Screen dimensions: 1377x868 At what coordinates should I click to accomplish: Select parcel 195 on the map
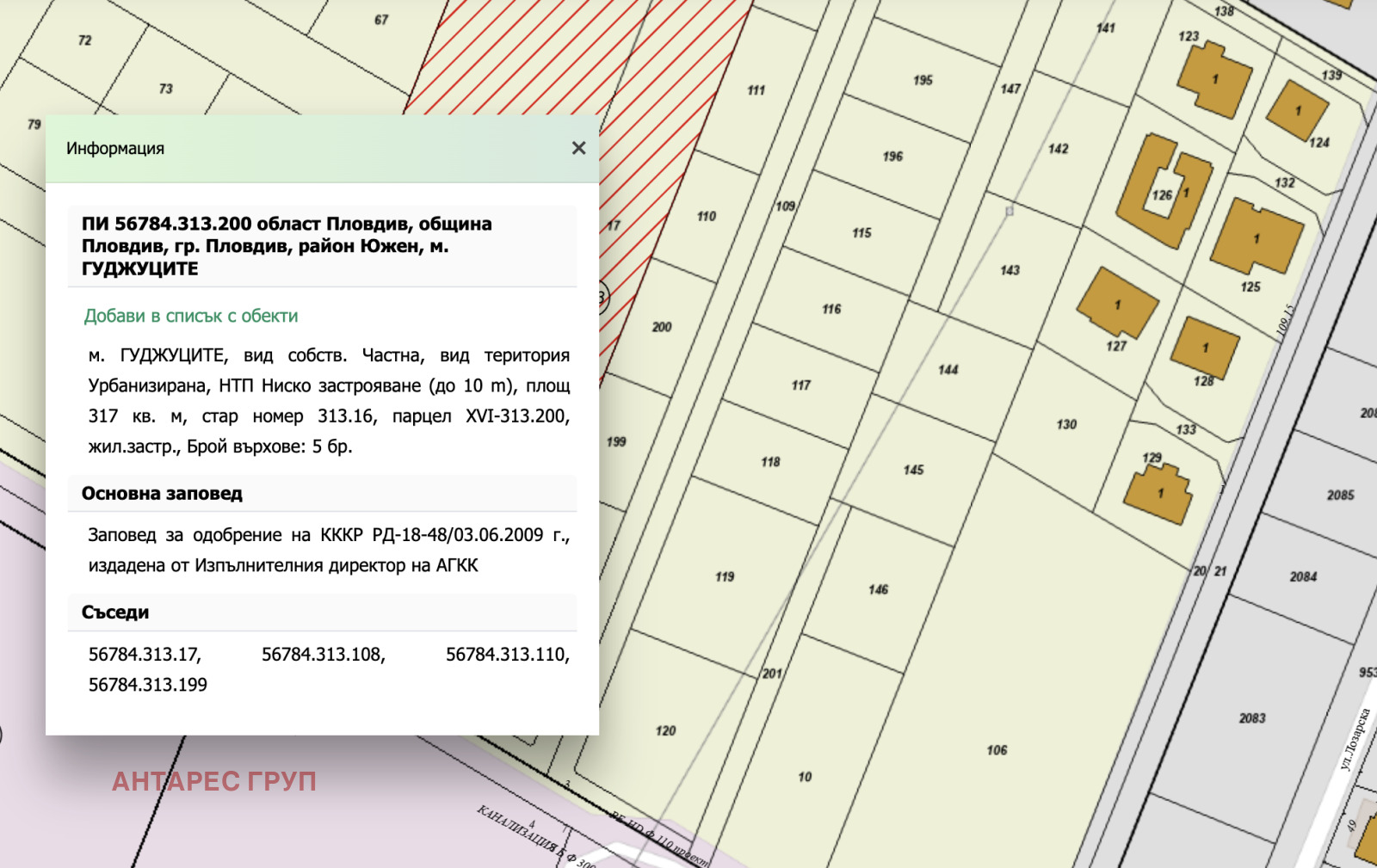(x=923, y=80)
